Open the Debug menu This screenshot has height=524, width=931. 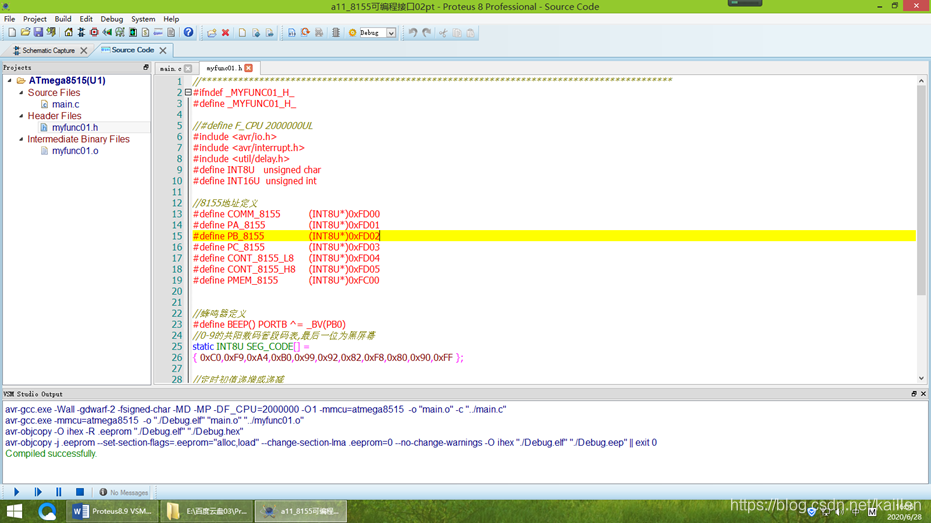pos(112,19)
